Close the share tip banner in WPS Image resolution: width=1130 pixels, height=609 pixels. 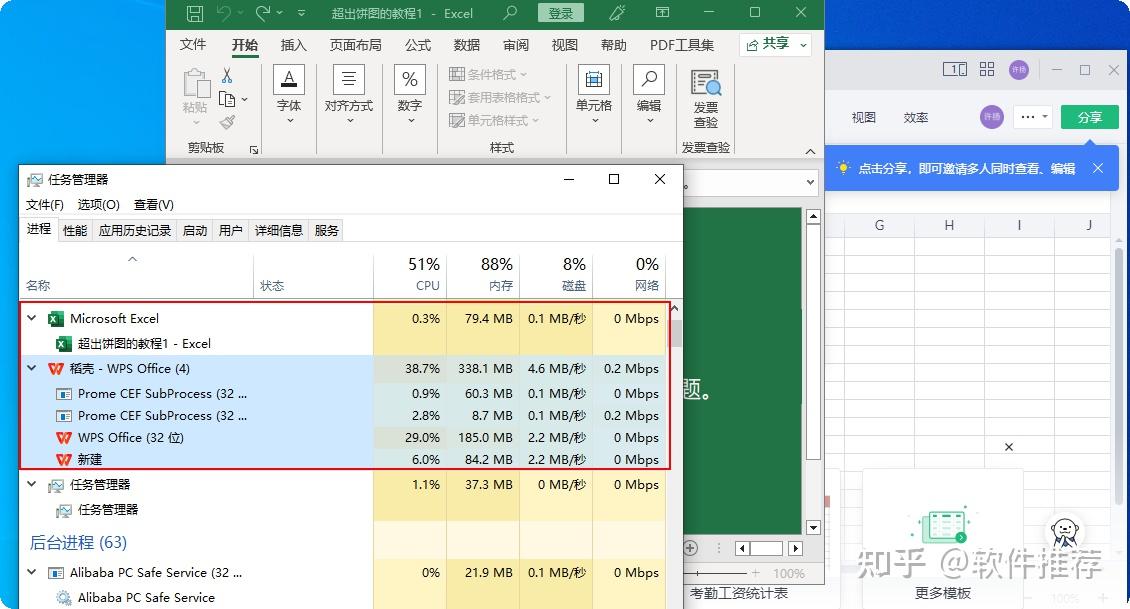coord(1098,168)
